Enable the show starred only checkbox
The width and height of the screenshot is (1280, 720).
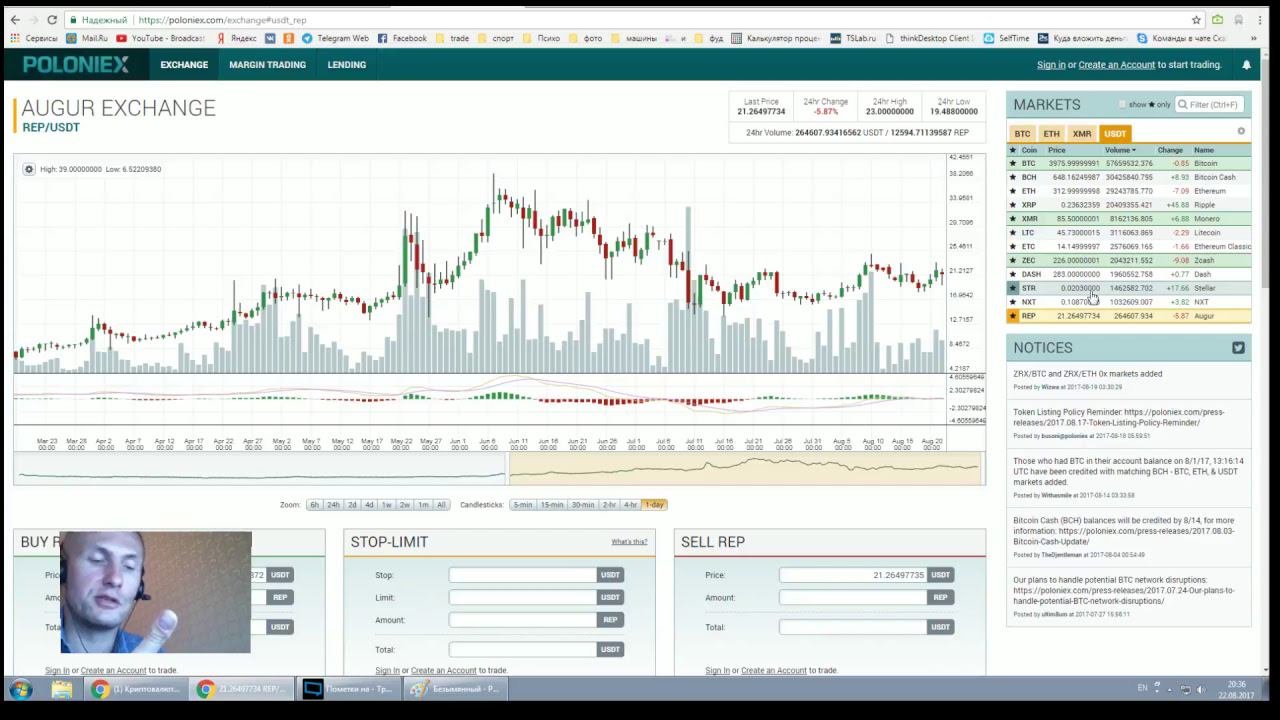pos(1122,104)
